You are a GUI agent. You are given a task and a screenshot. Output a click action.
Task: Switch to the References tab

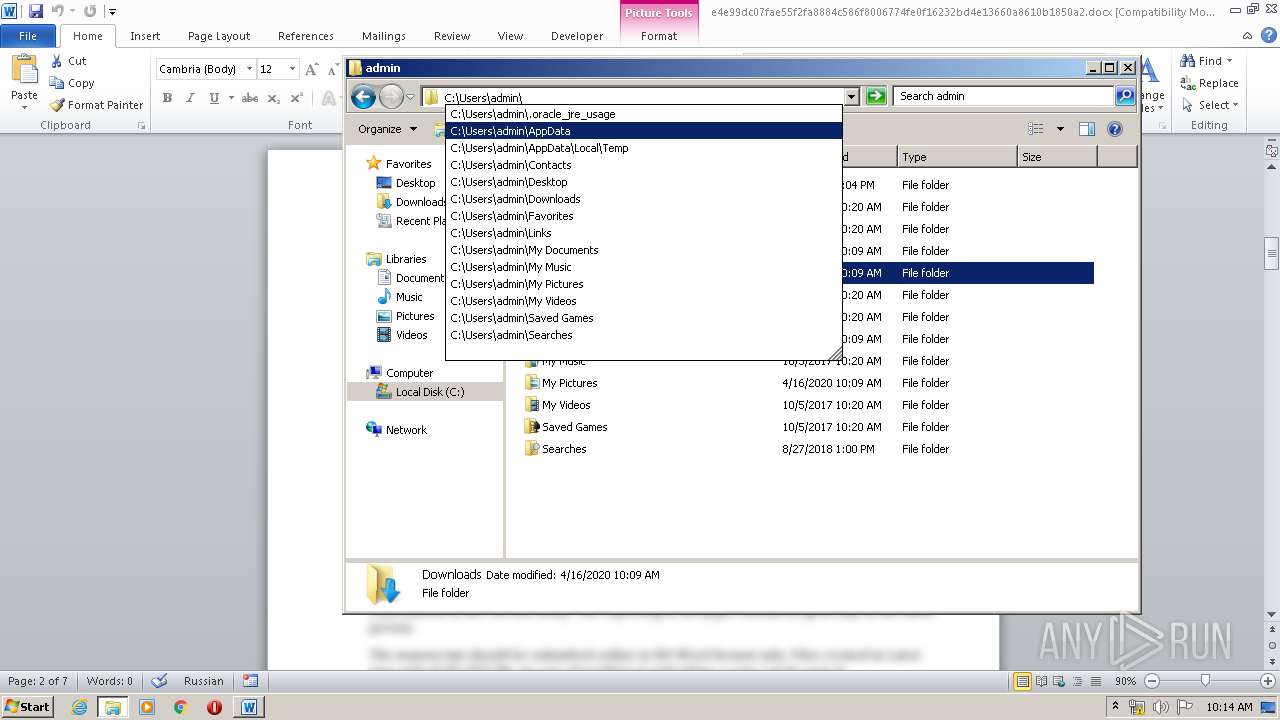pyautogui.click(x=306, y=36)
